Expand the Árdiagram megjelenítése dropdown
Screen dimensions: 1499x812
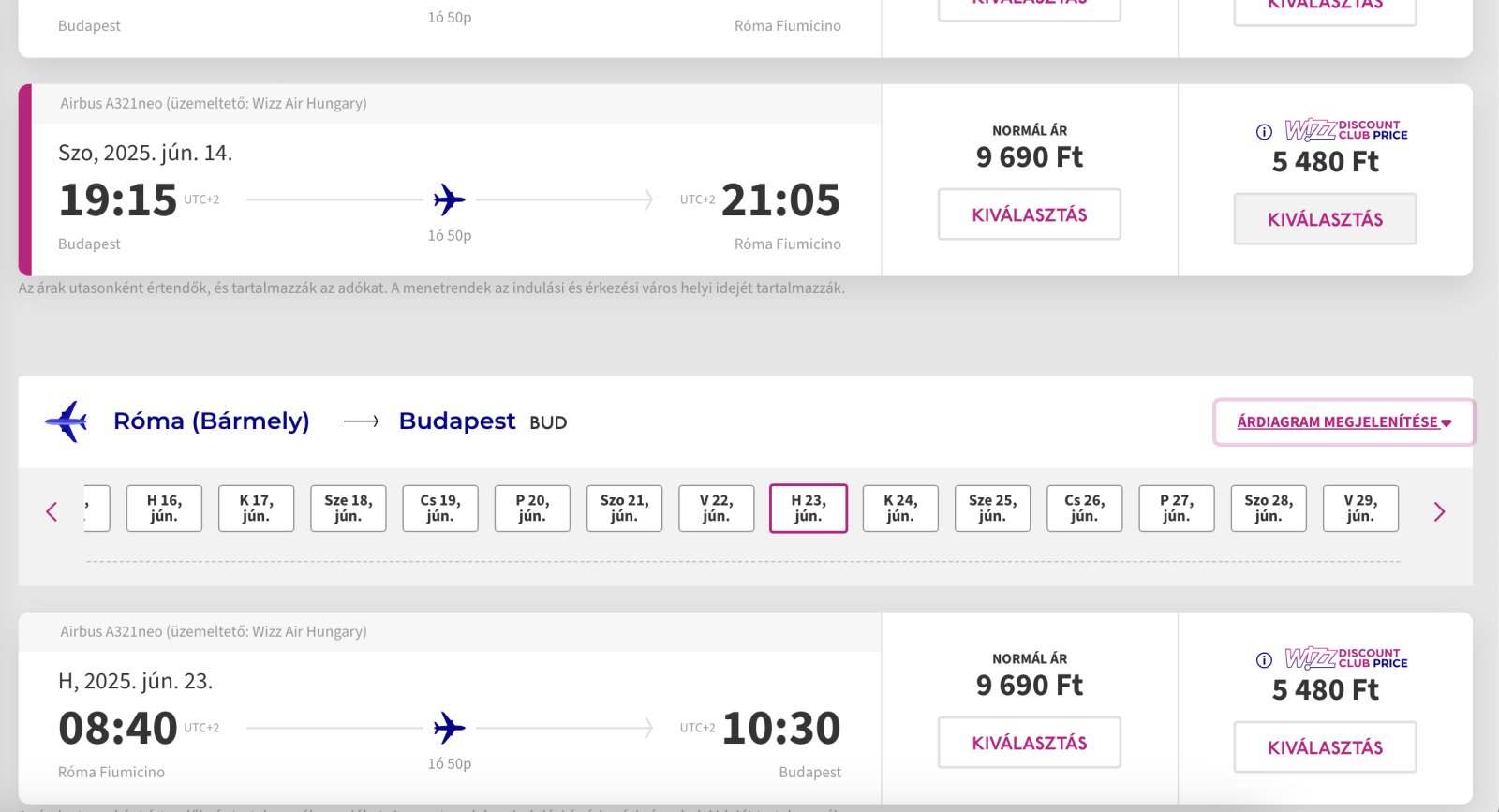point(1343,422)
